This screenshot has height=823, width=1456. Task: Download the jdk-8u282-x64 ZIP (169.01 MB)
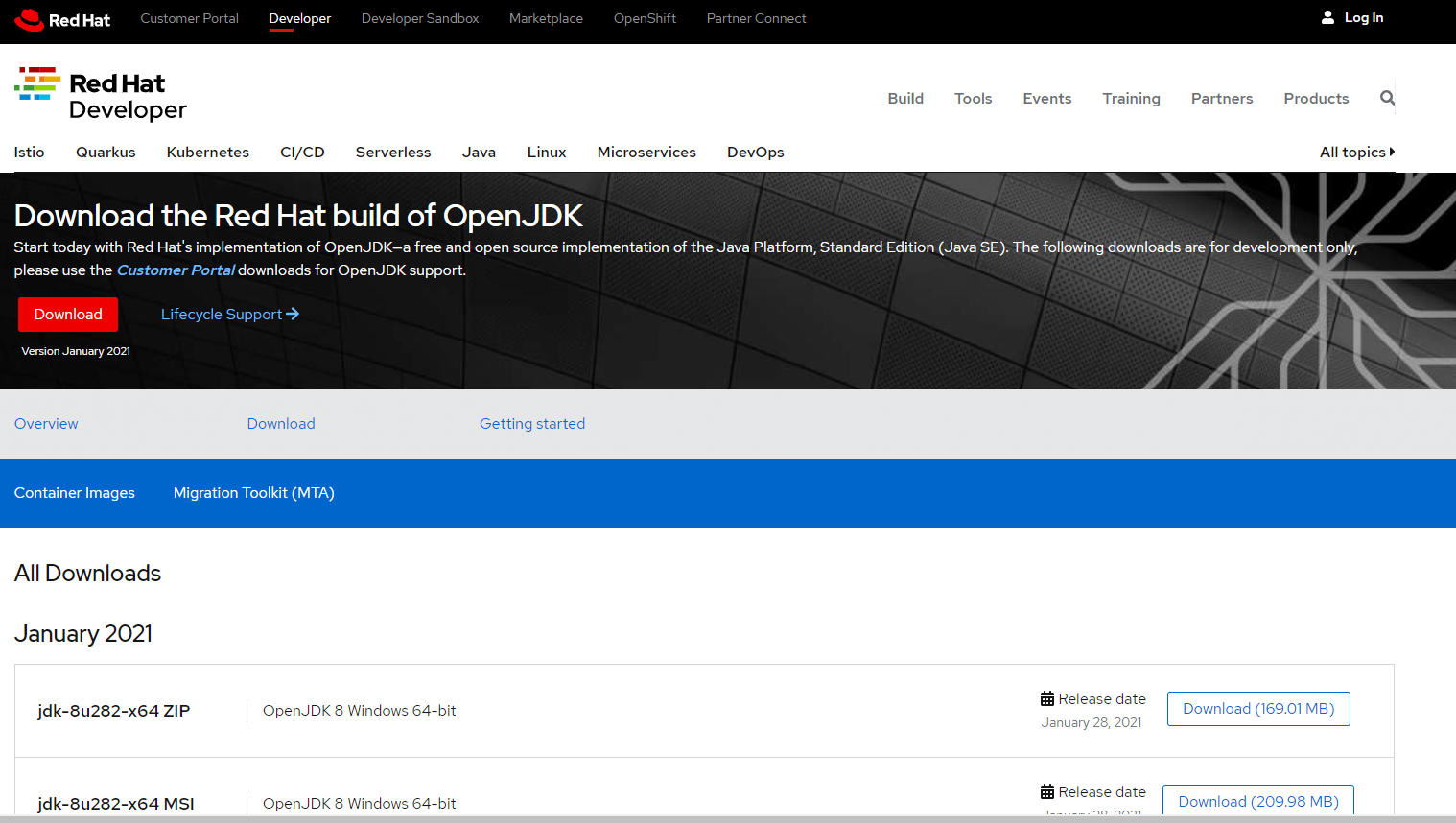1258,708
